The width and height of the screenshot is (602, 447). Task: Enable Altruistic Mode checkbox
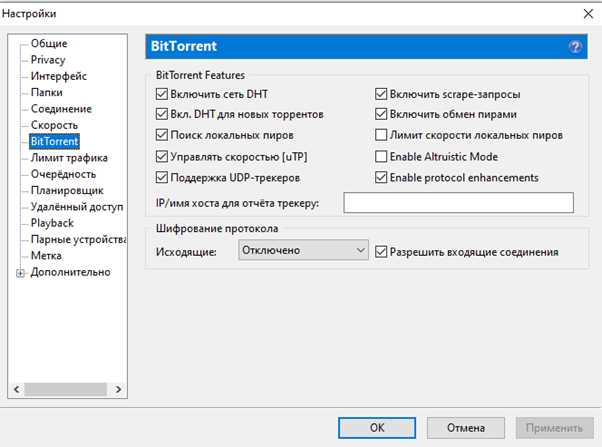click(381, 157)
